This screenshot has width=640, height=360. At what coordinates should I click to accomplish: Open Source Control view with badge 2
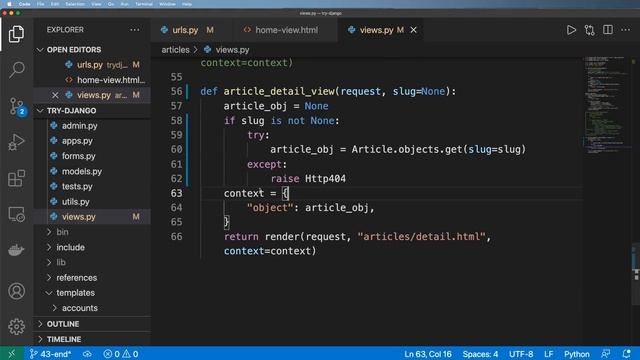click(17, 106)
